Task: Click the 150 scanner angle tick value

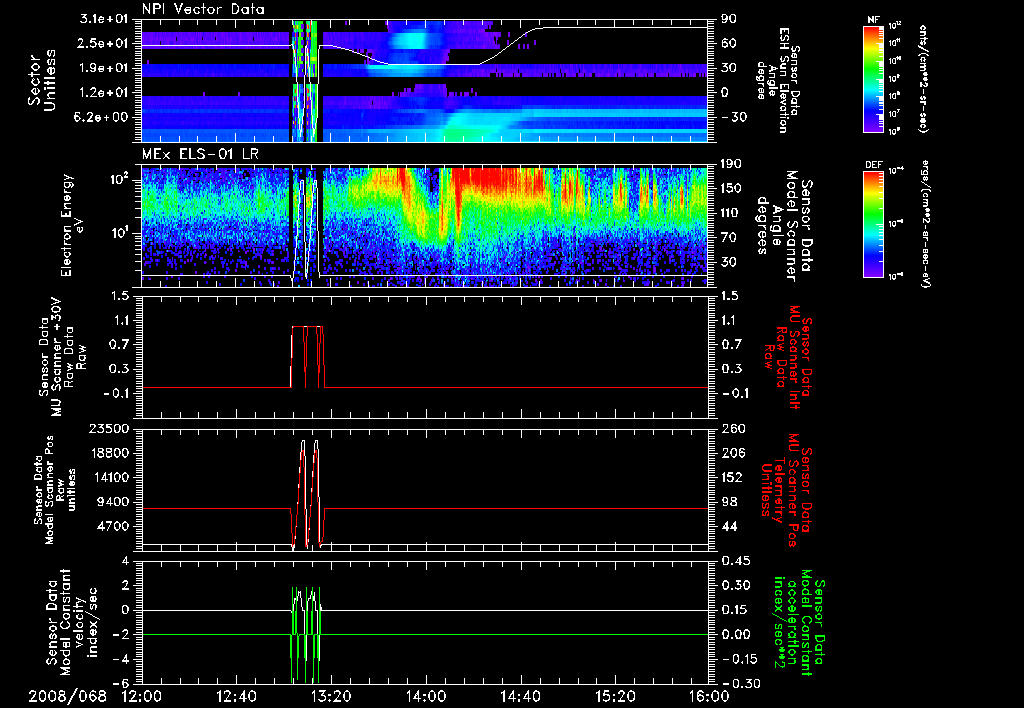Action: [730, 189]
